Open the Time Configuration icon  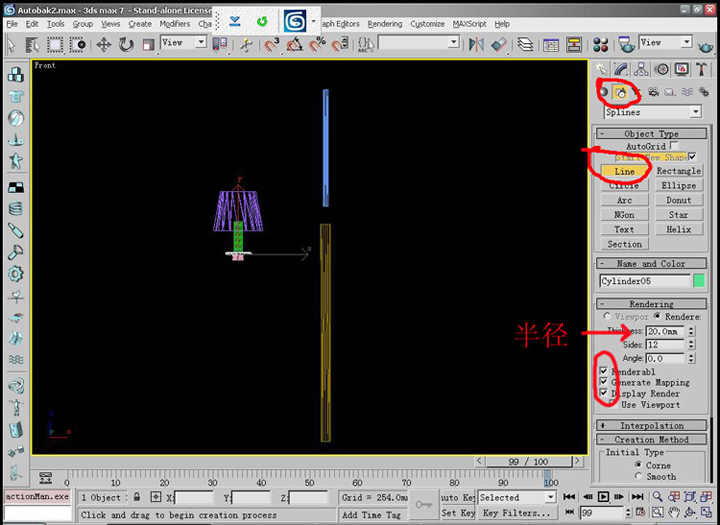tap(641, 512)
